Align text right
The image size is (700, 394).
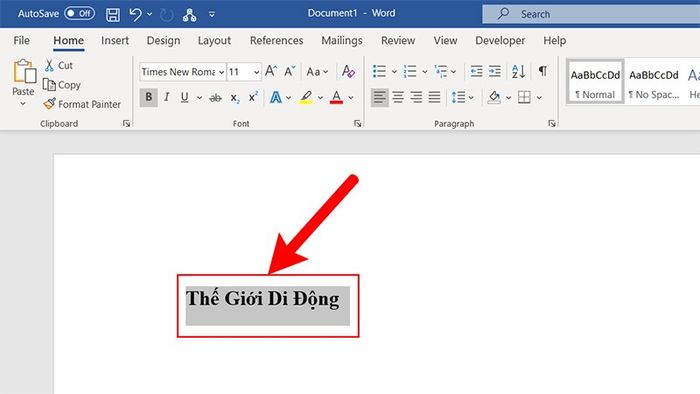point(416,97)
